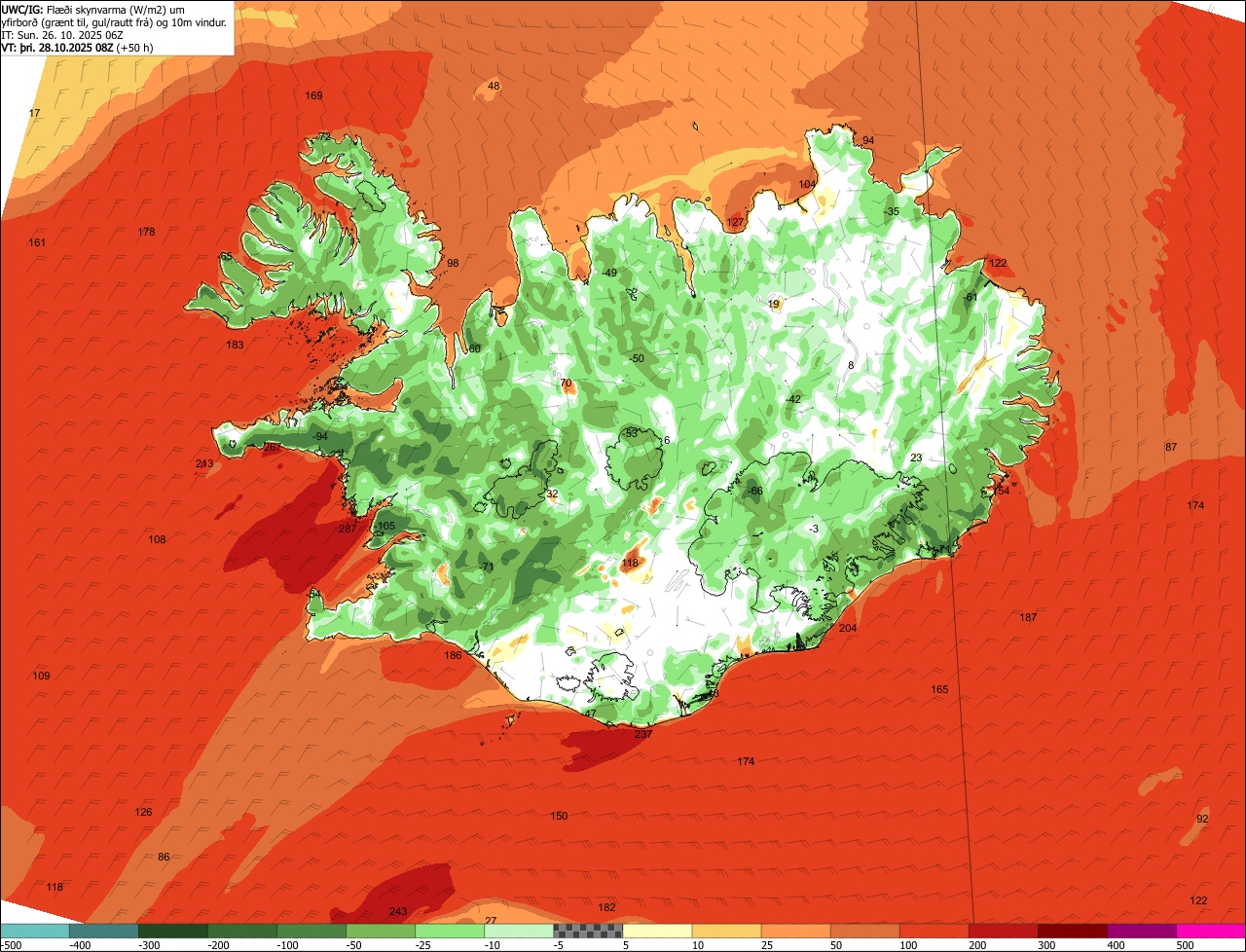Click the flux value 92 in the lower right
This screenshot has width=1246, height=952.
(x=1202, y=819)
